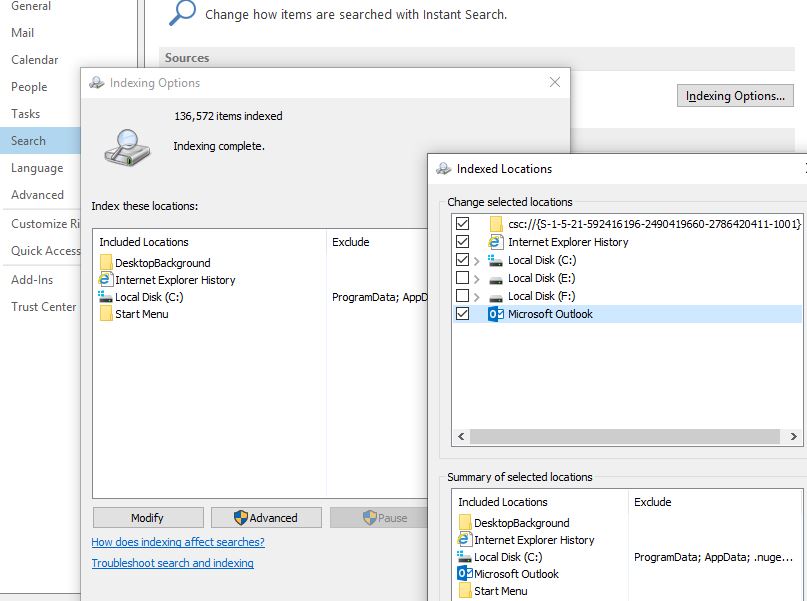
Task: Click the csc folder icon in locations tree
Action: pyautogui.click(x=495, y=224)
